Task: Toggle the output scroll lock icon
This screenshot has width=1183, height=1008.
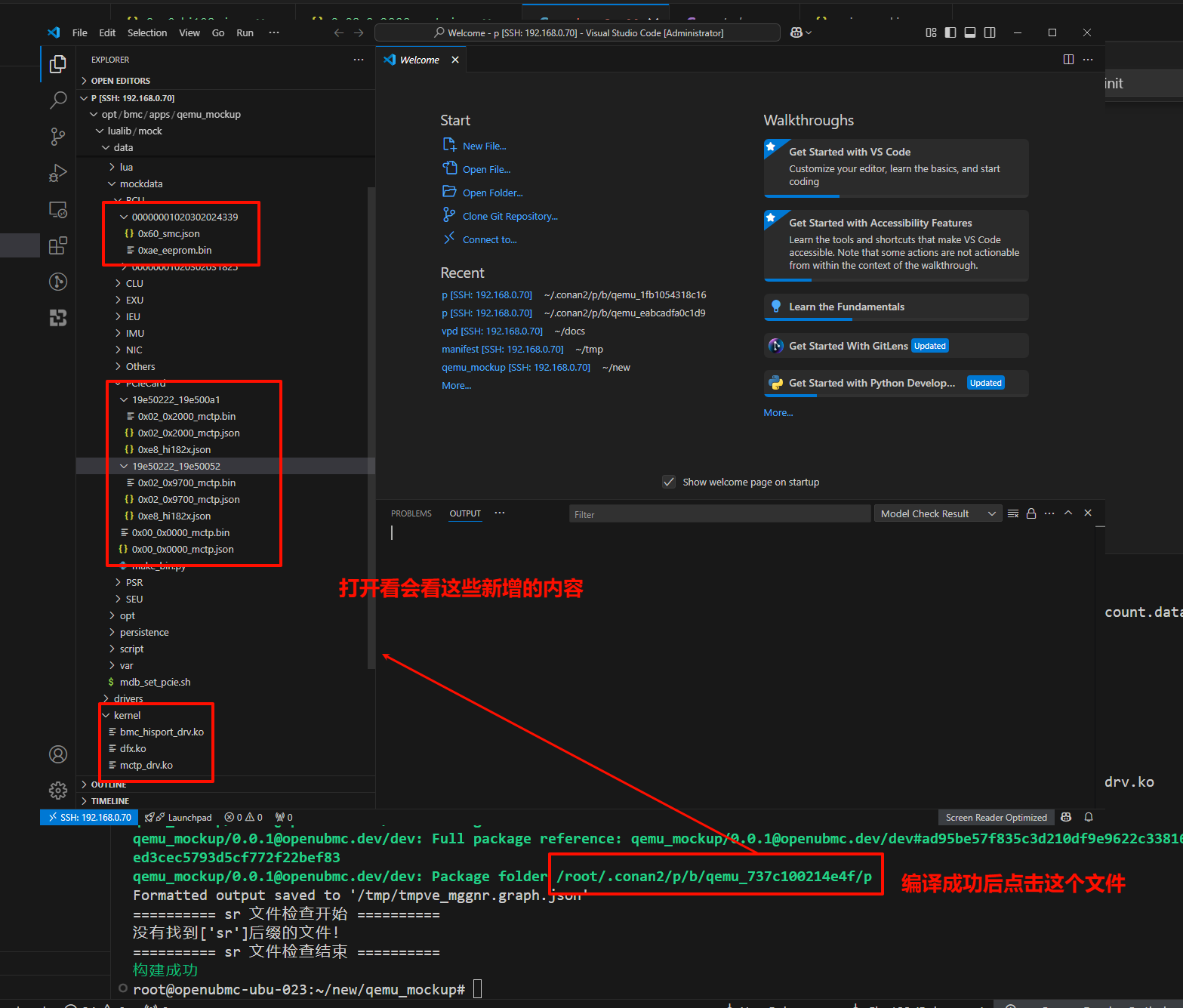Action: (x=1031, y=513)
